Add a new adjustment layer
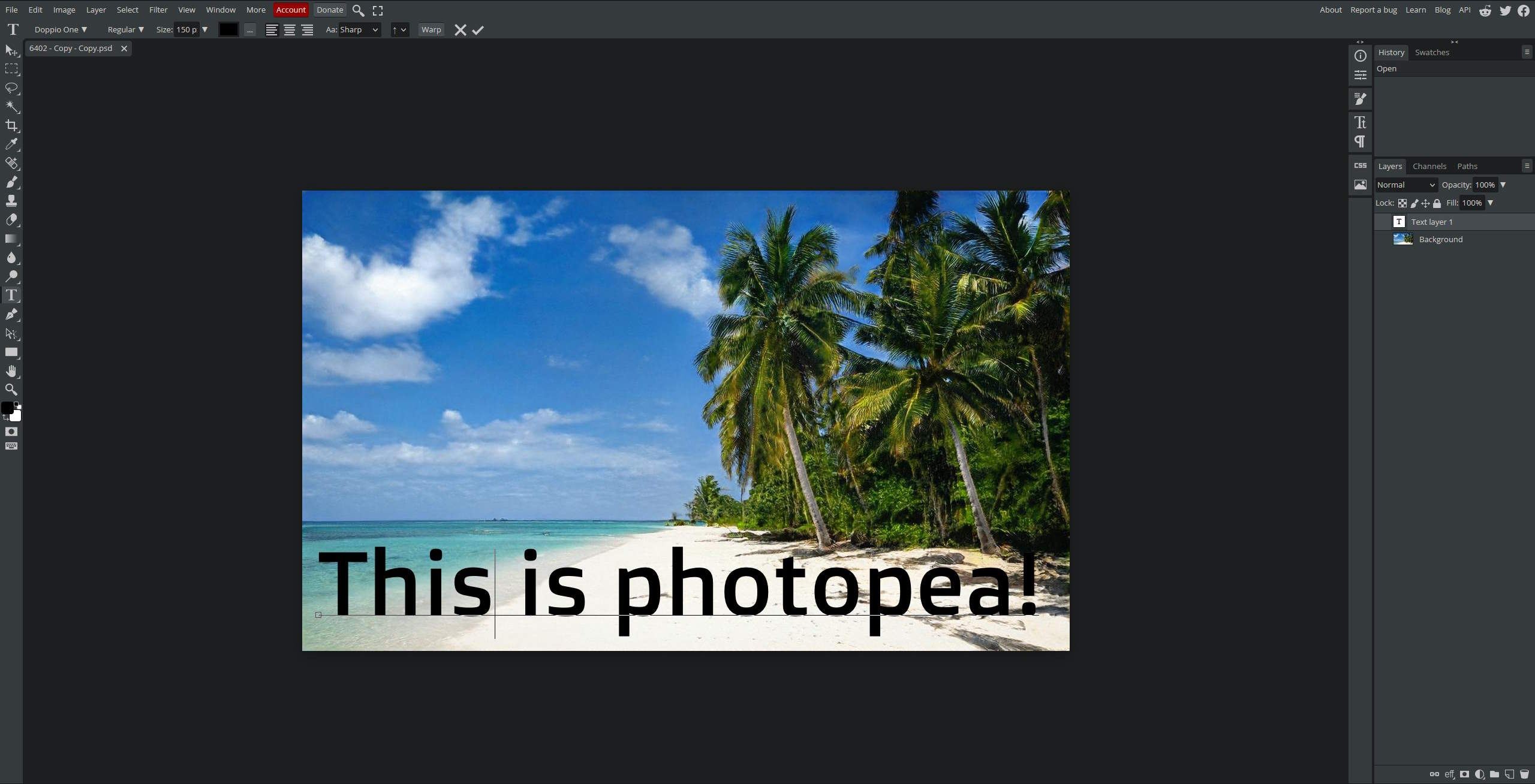 click(1479, 774)
